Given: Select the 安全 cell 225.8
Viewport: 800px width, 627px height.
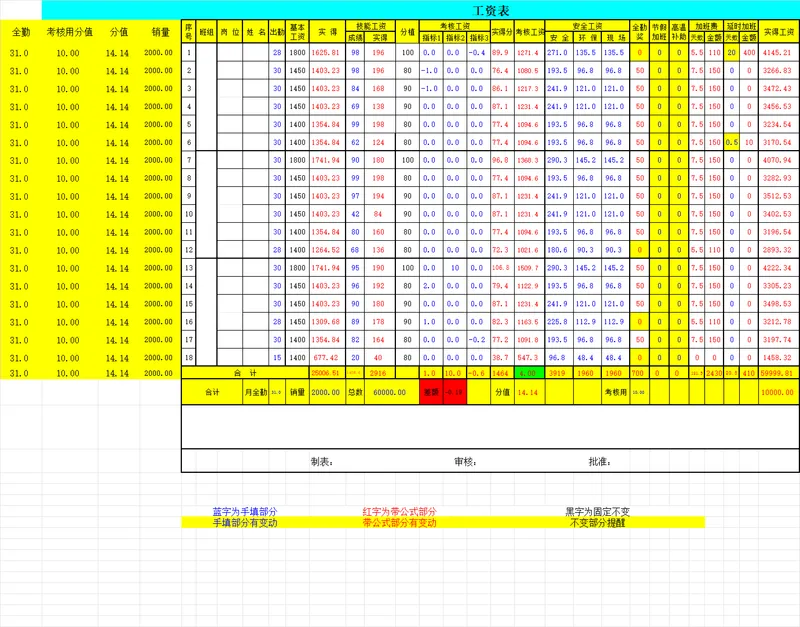Looking at the screenshot, I should click(x=558, y=322).
